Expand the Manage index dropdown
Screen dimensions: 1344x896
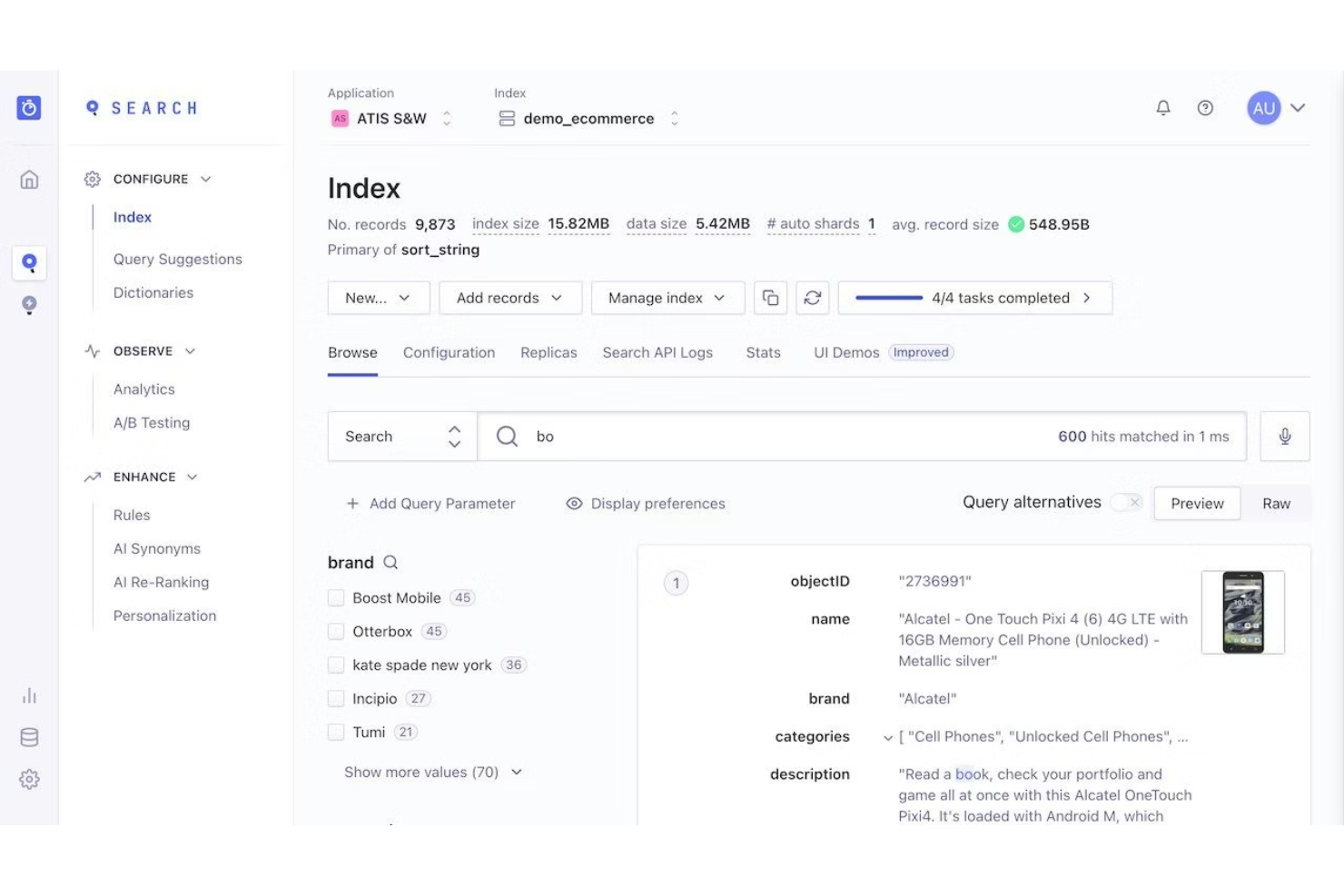pyautogui.click(x=667, y=298)
